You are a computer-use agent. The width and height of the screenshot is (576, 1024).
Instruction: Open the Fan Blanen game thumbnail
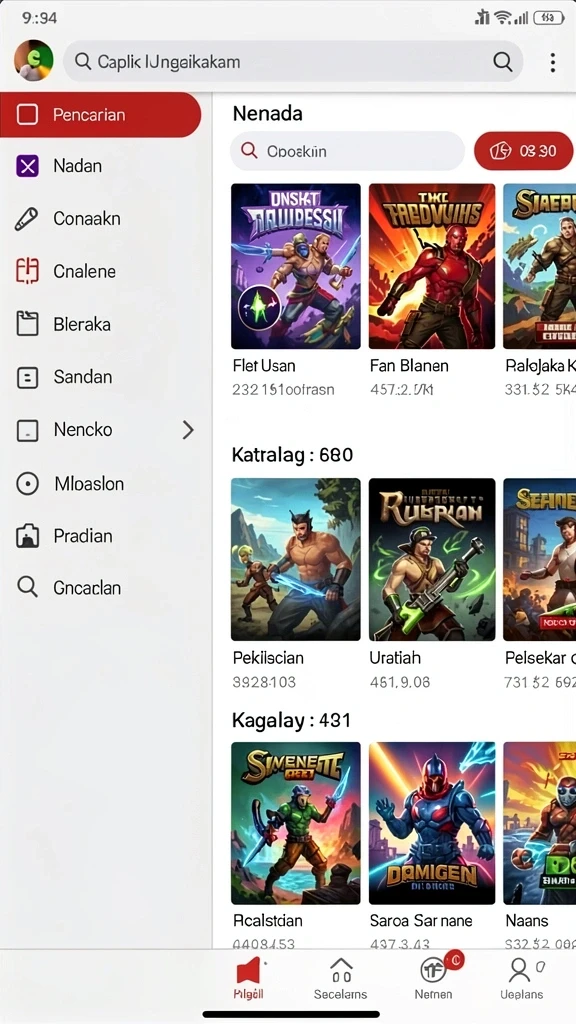432,266
